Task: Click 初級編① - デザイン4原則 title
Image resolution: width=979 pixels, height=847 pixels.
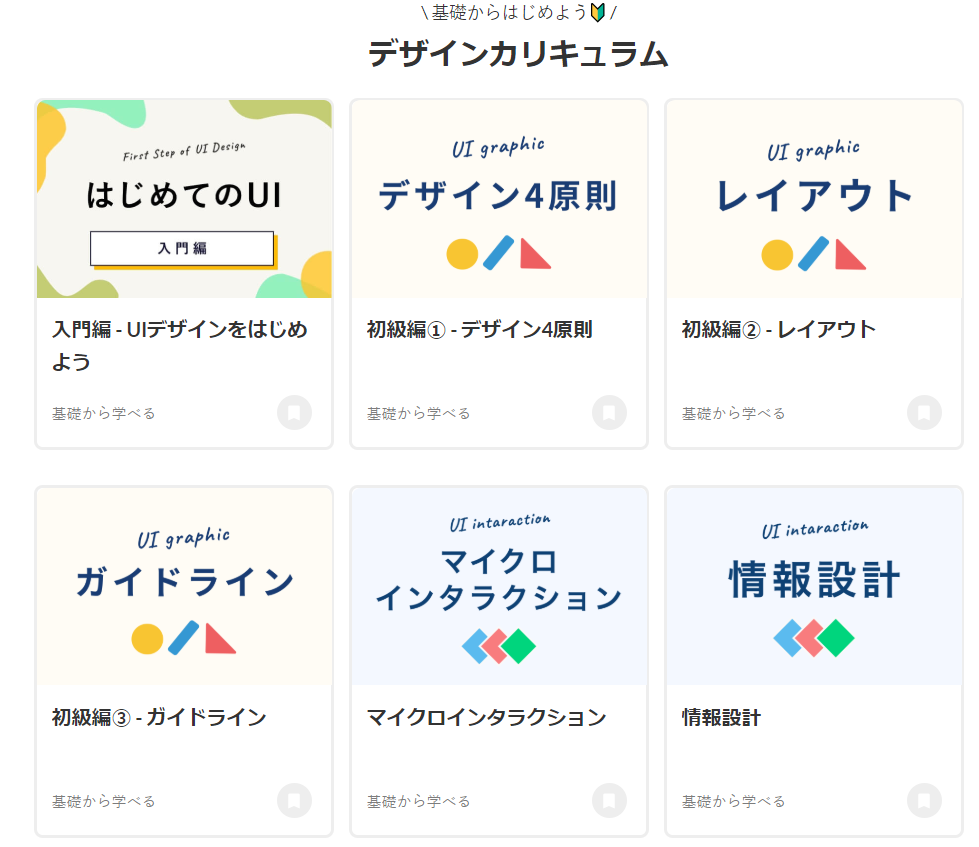Action: (479, 329)
